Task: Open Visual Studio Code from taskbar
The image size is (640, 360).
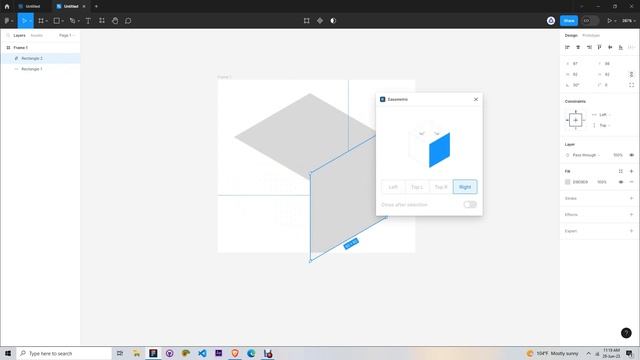Action: click(x=202, y=353)
